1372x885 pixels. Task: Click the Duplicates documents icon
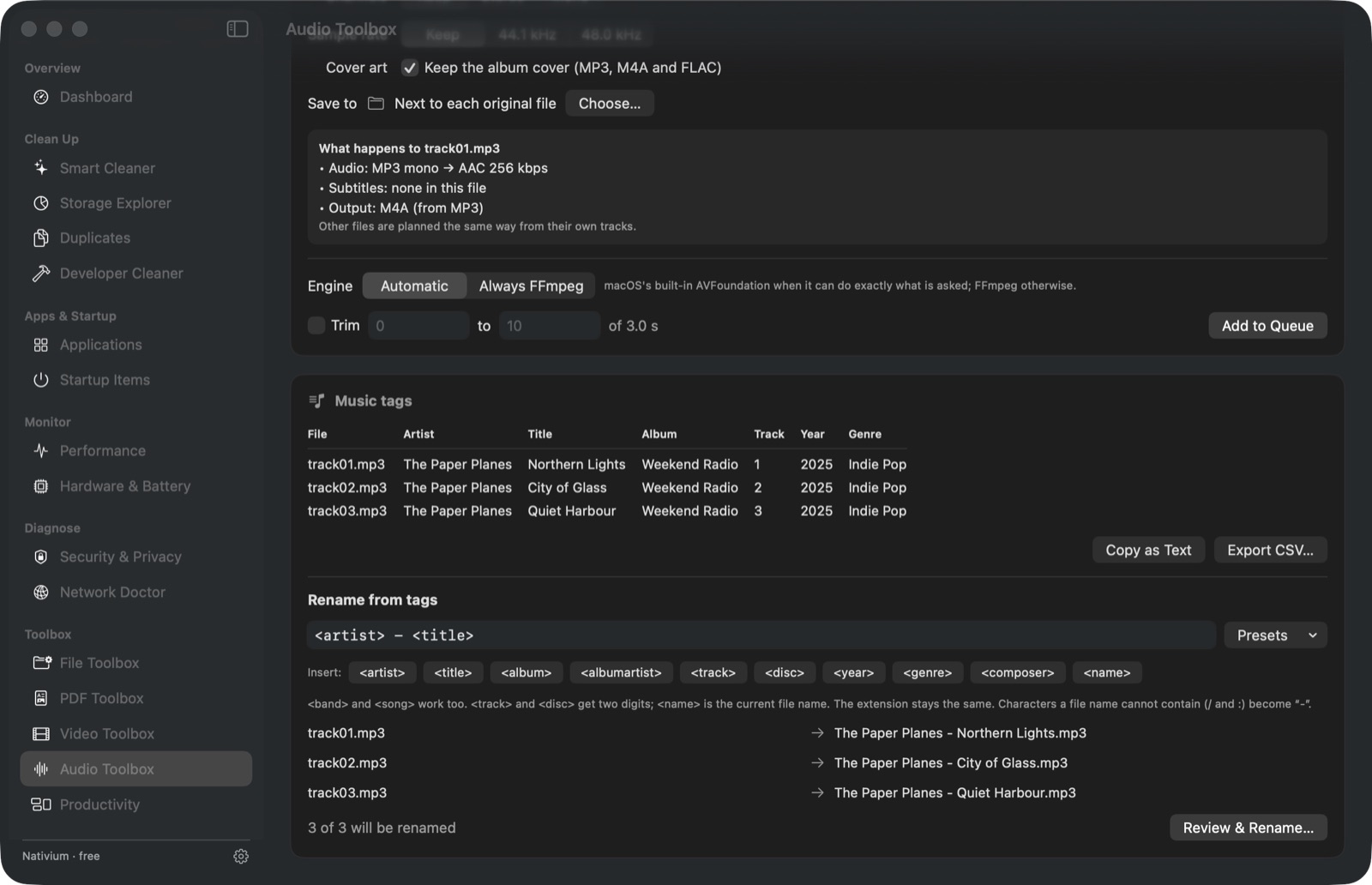[41, 238]
